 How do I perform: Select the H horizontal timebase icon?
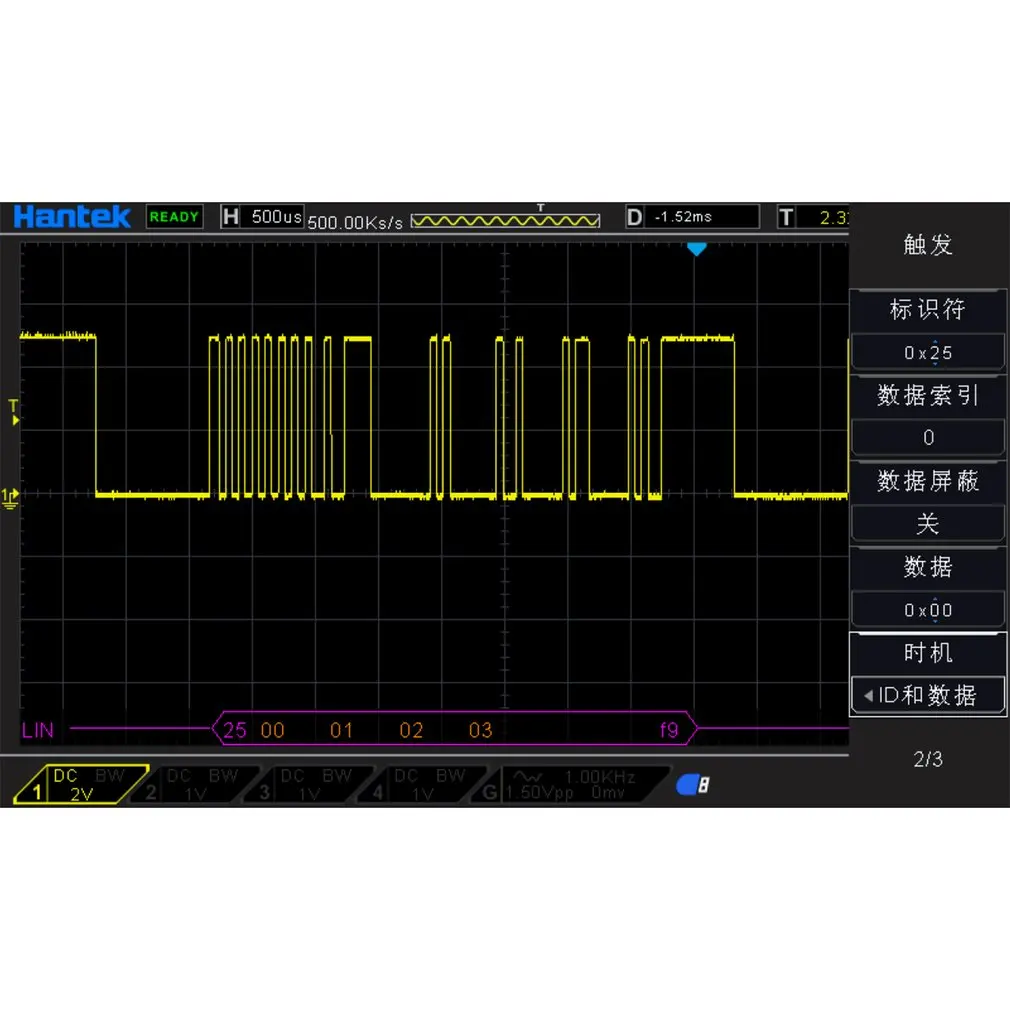[230, 216]
